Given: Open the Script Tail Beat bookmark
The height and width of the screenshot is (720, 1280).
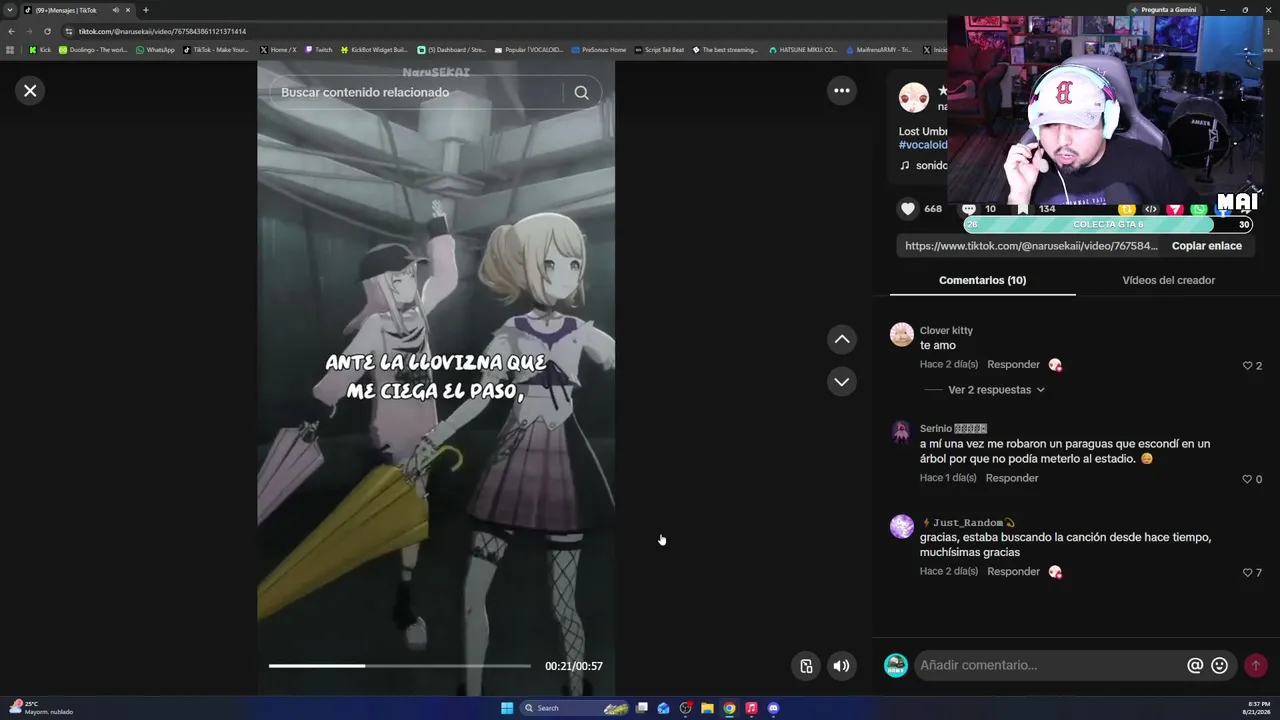Looking at the screenshot, I should coord(659,50).
